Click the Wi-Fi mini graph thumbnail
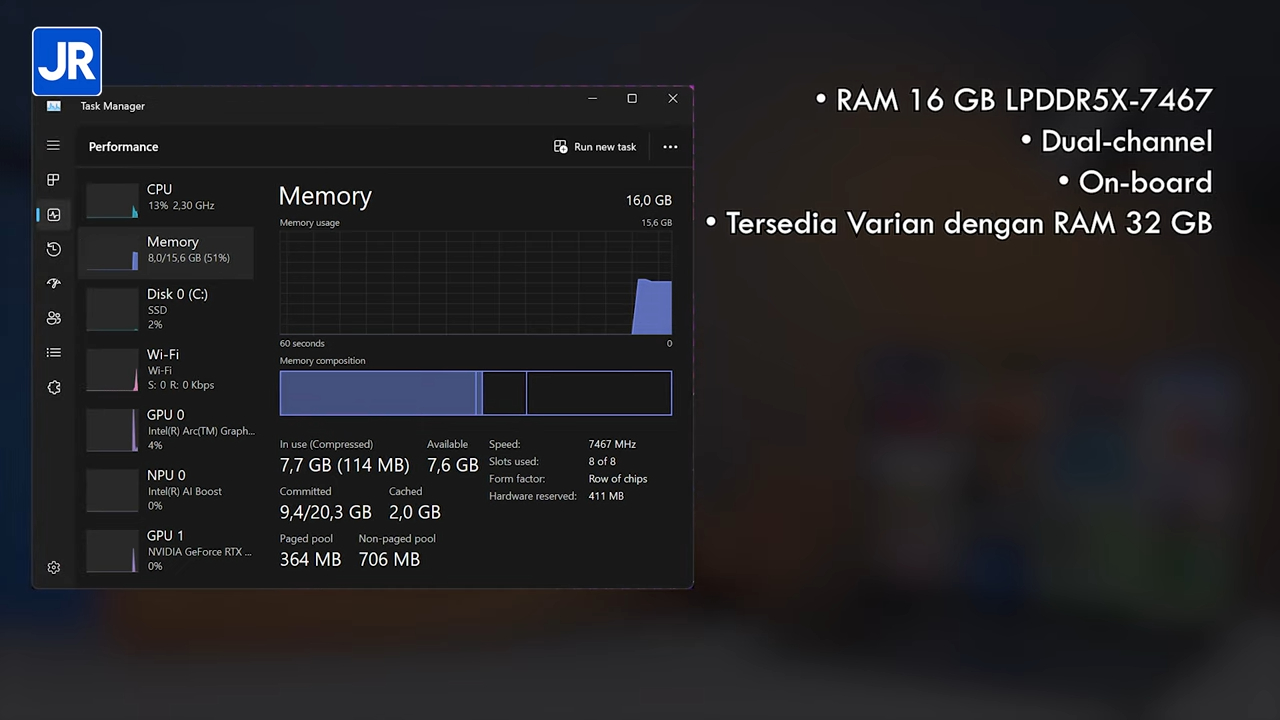The image size is (1280, 720). click(112, 369)
